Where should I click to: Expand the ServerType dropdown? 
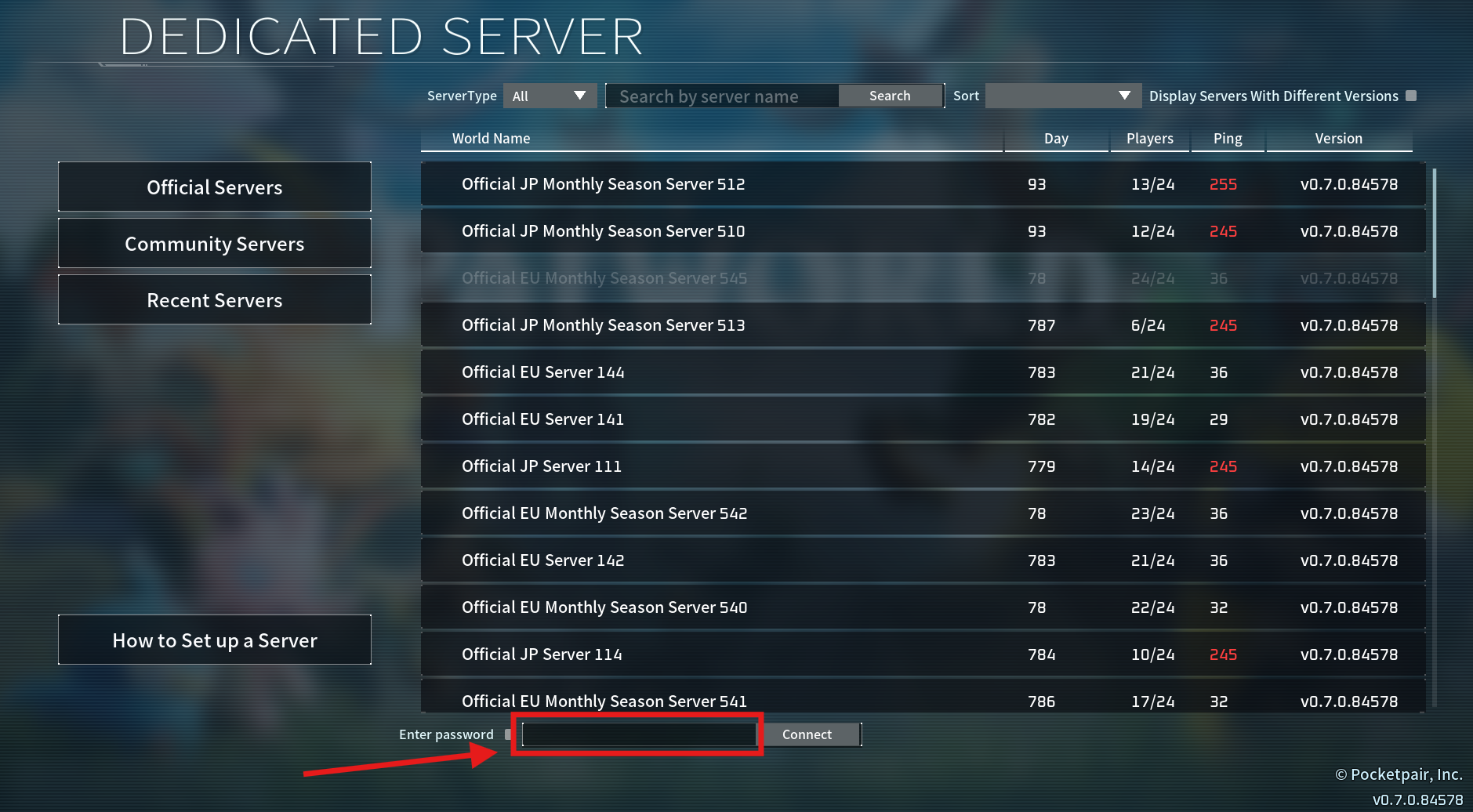[550, 96]
